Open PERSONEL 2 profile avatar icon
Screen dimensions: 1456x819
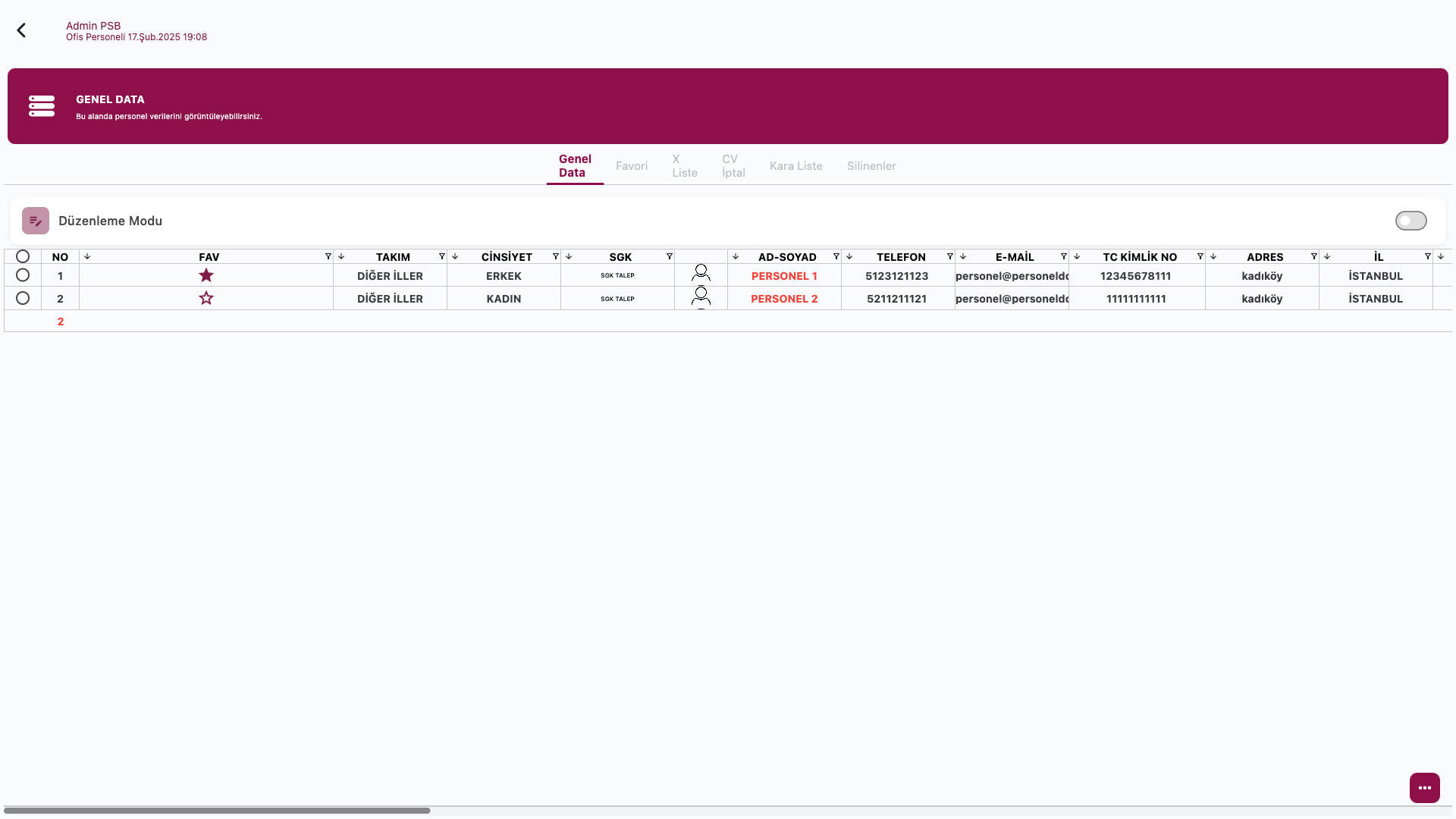click(x=701, y=297)
